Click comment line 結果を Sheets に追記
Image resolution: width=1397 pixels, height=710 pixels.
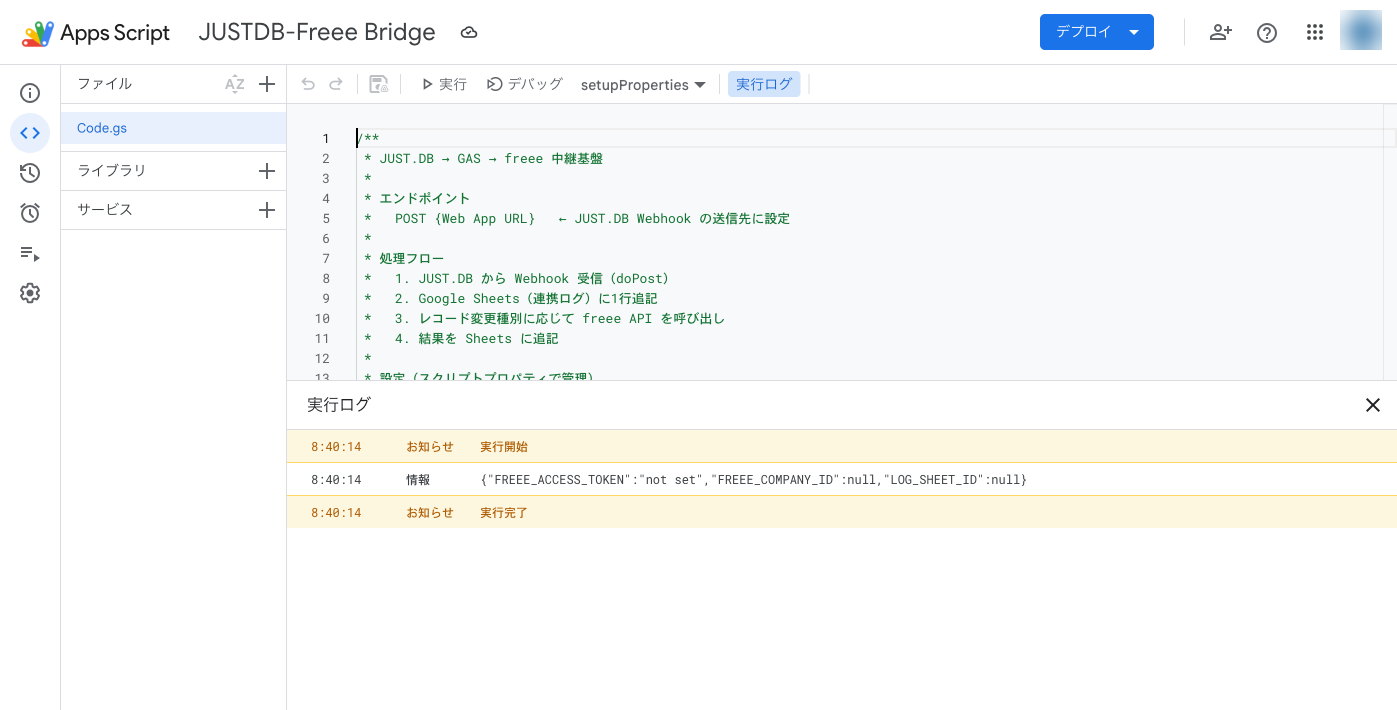pos(461,338)
